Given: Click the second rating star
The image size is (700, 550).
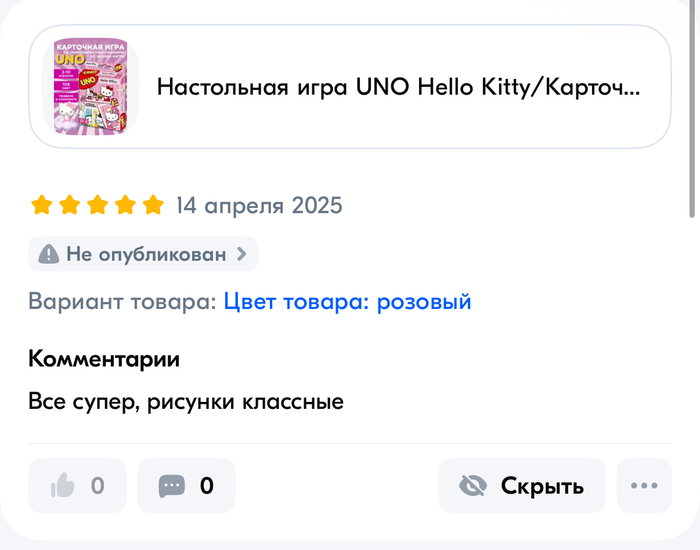Looking at the screenshot, I should (69, 206).
